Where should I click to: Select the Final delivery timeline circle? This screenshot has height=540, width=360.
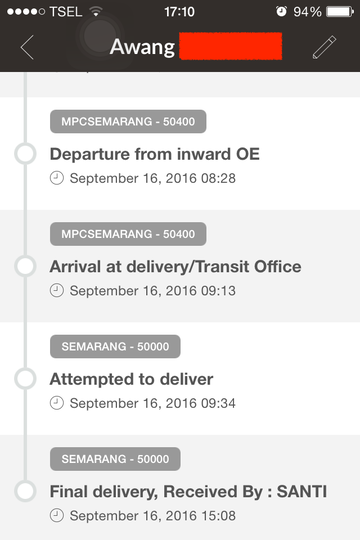click(x=25, y=491)
